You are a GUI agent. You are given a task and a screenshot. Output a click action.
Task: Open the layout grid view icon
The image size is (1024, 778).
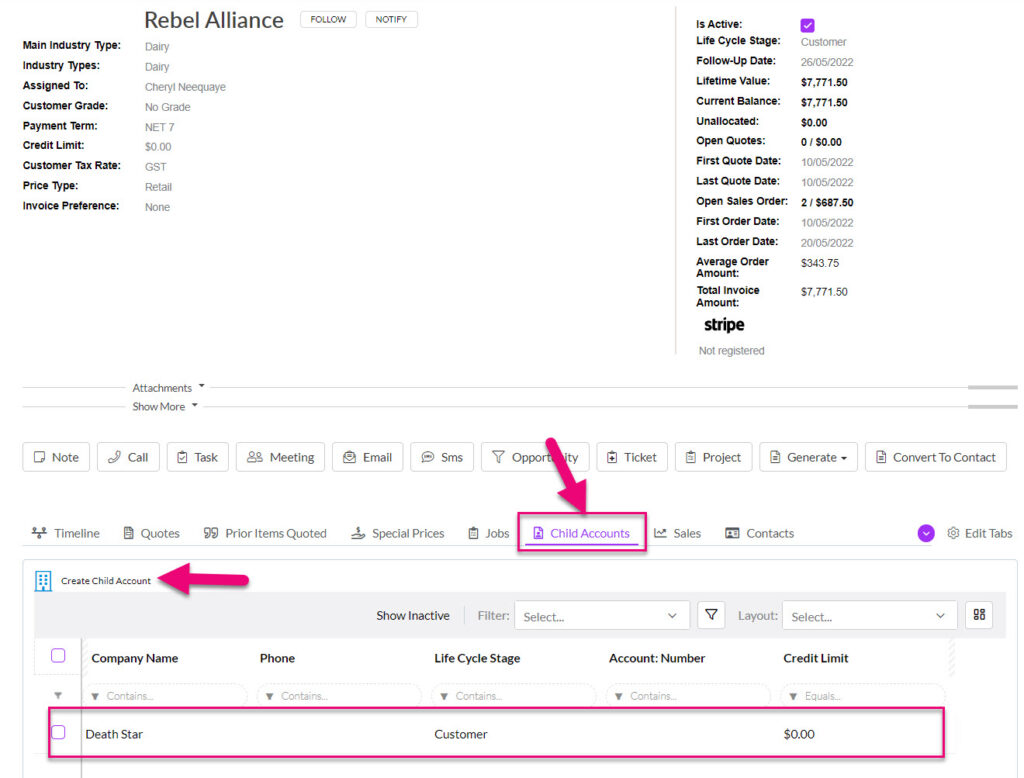pyautogui.click(x=979, y=615)
